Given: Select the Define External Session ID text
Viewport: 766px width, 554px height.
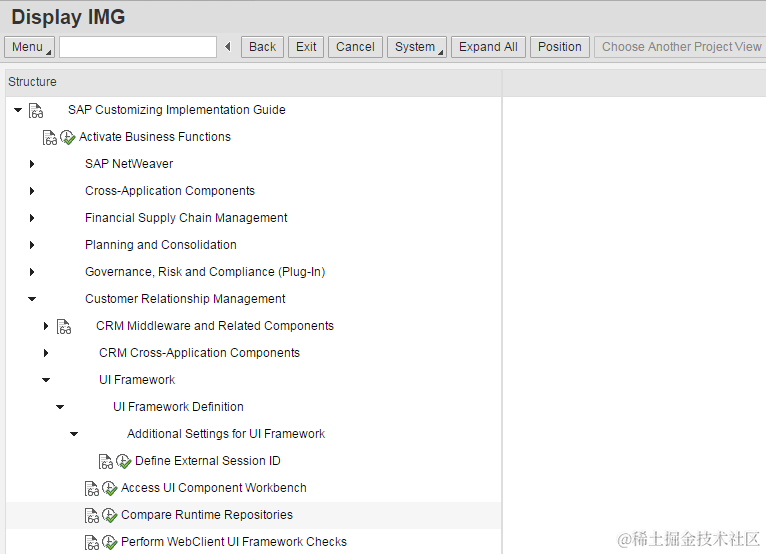Looking at the screenshot, I should 208,461.
